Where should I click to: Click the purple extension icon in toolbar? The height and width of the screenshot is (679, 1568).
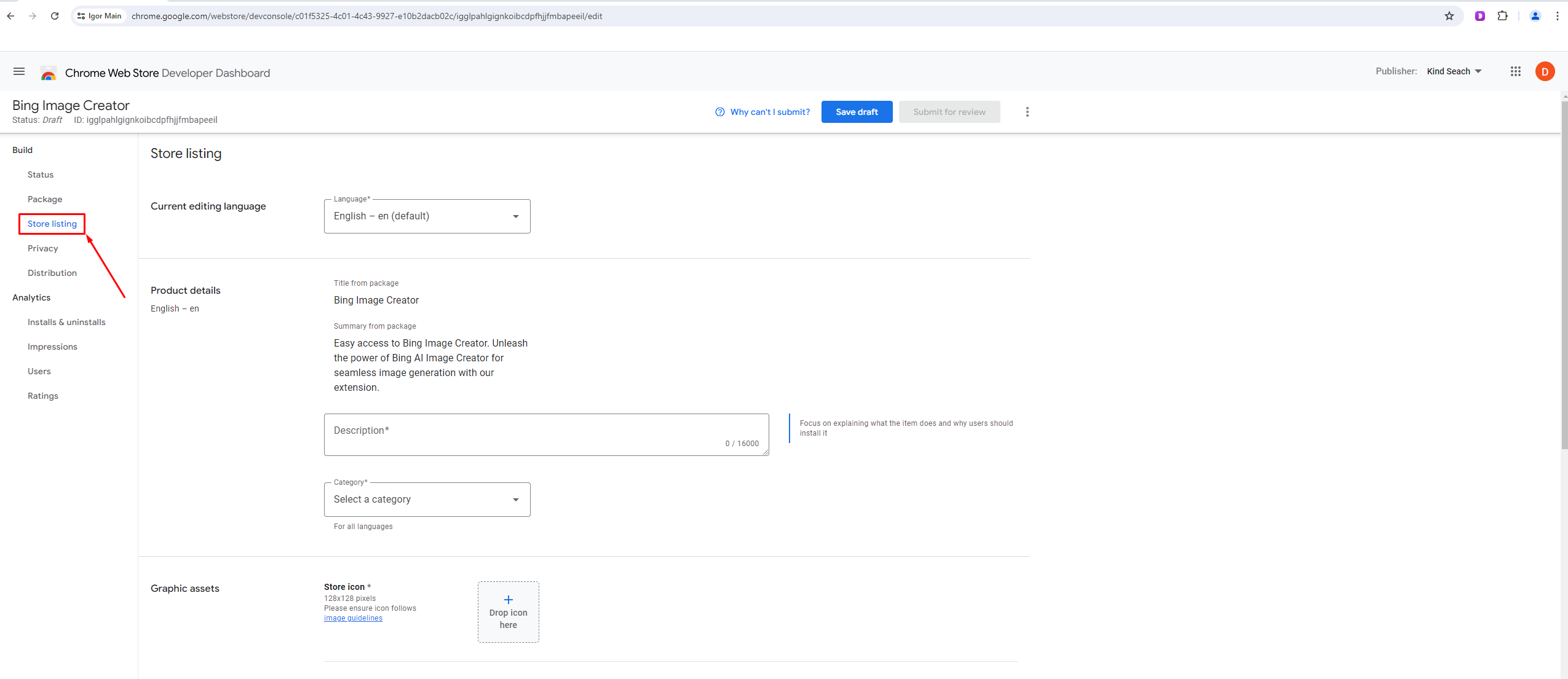click(1479, 16)
